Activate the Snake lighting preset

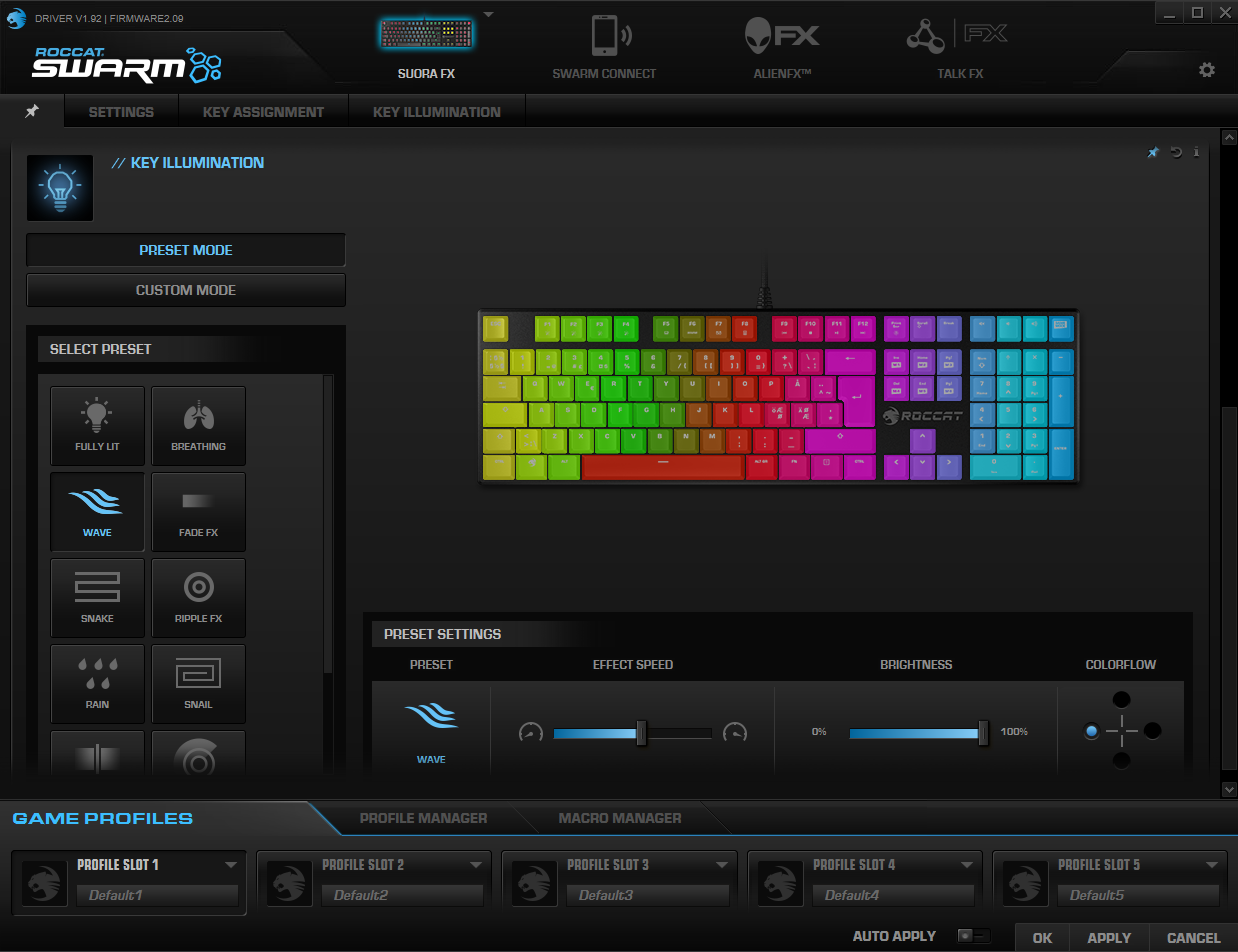coord(97,598)
